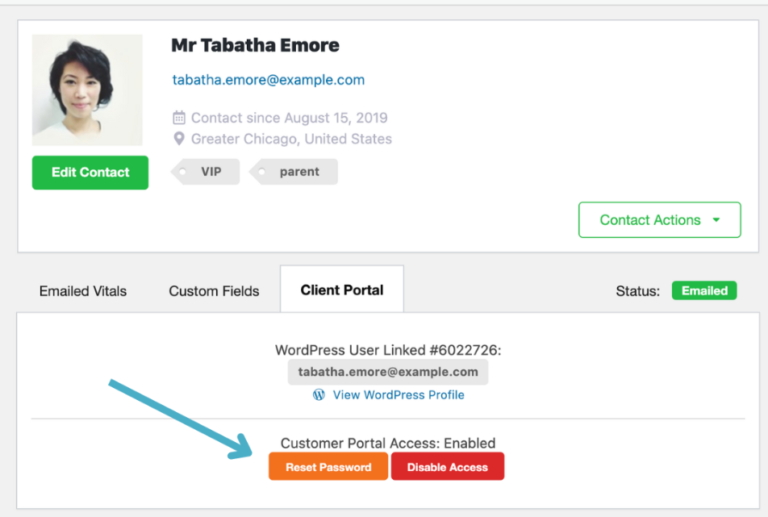The width and height of the screenshot is (768, 517).
Task: Click the Greater Chicago, United States text
Action: coord(291,139)
